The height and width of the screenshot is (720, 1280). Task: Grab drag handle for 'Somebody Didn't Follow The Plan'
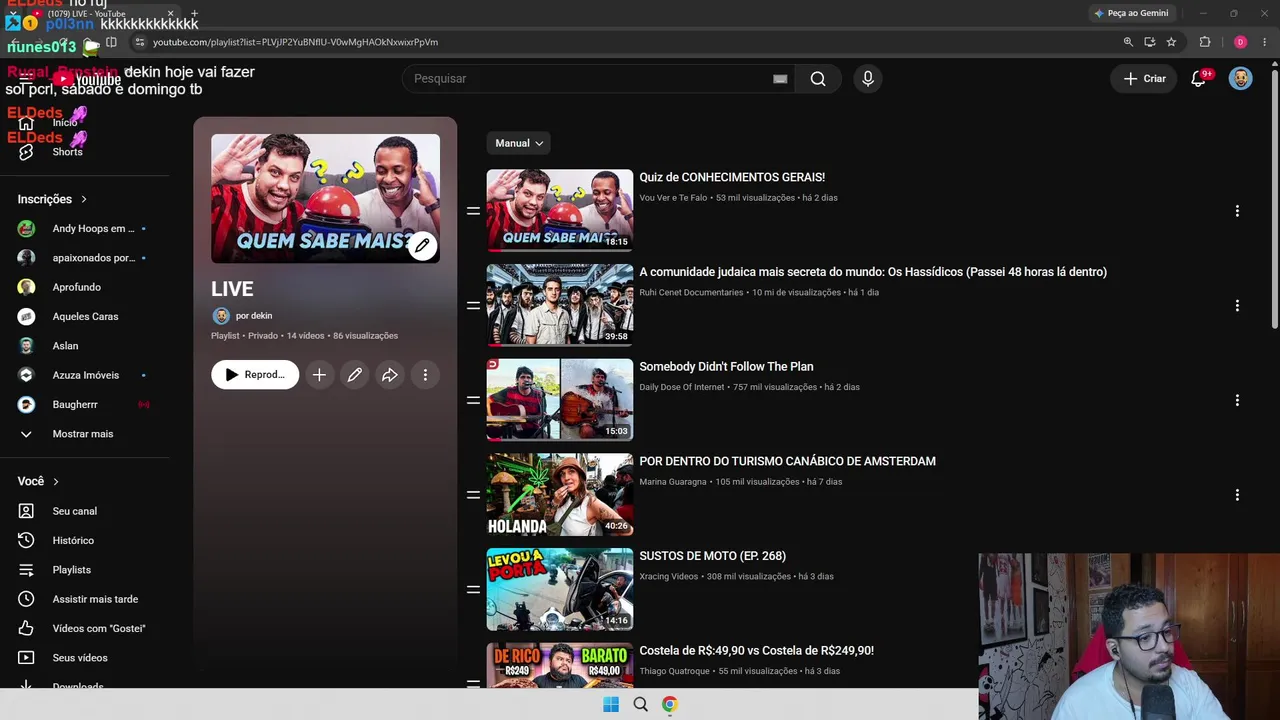pyautogui.click(x=473, y=400)
